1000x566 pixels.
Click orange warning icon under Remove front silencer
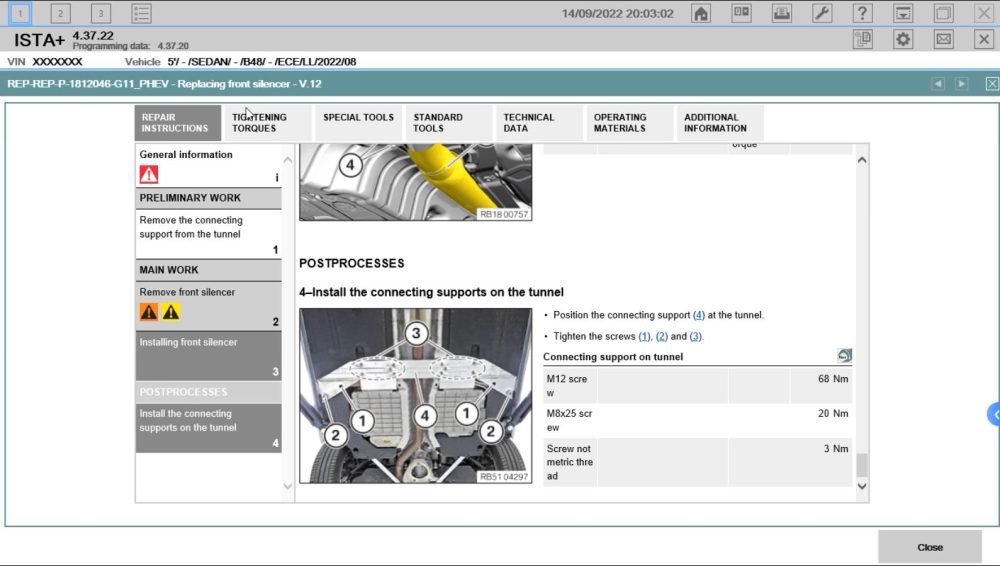149,311
